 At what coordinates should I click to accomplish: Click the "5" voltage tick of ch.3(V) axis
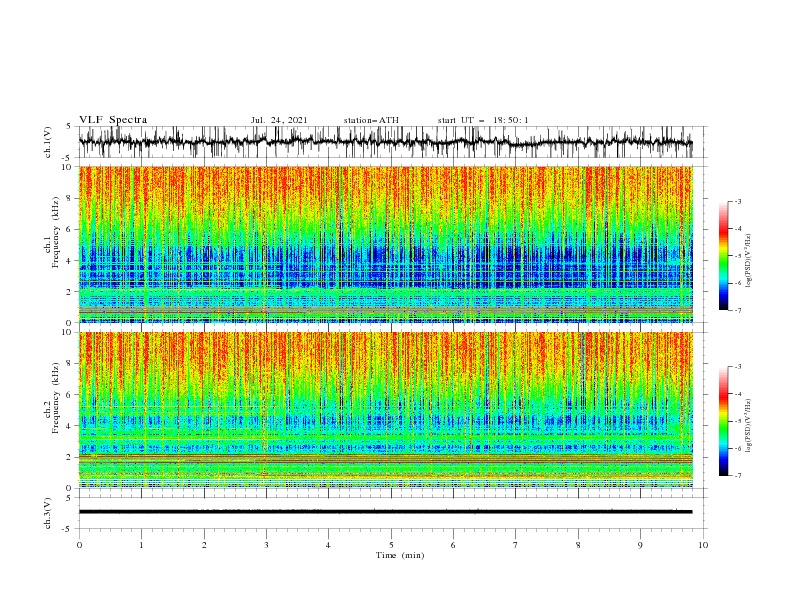click(x=69, y=497)
